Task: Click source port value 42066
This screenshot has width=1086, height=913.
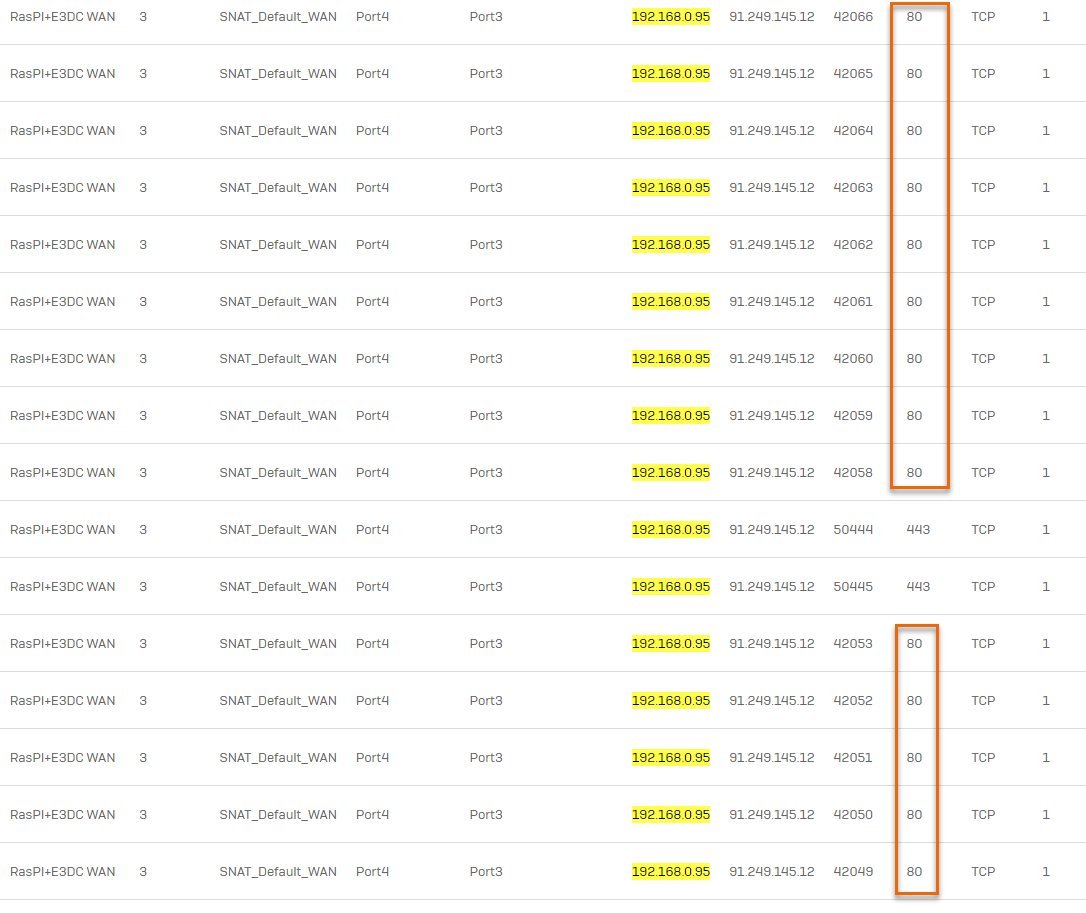Action: (853, 17)
